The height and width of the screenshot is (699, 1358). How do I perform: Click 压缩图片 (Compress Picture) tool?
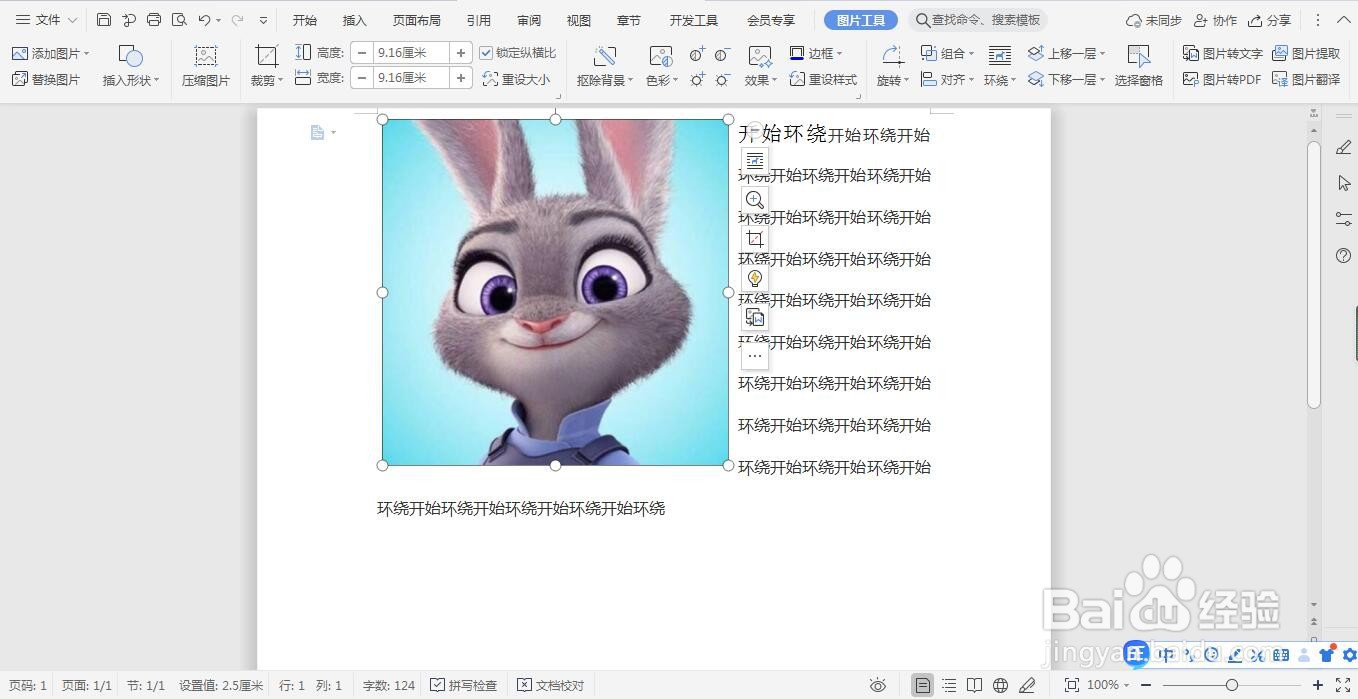pos(205,66)
